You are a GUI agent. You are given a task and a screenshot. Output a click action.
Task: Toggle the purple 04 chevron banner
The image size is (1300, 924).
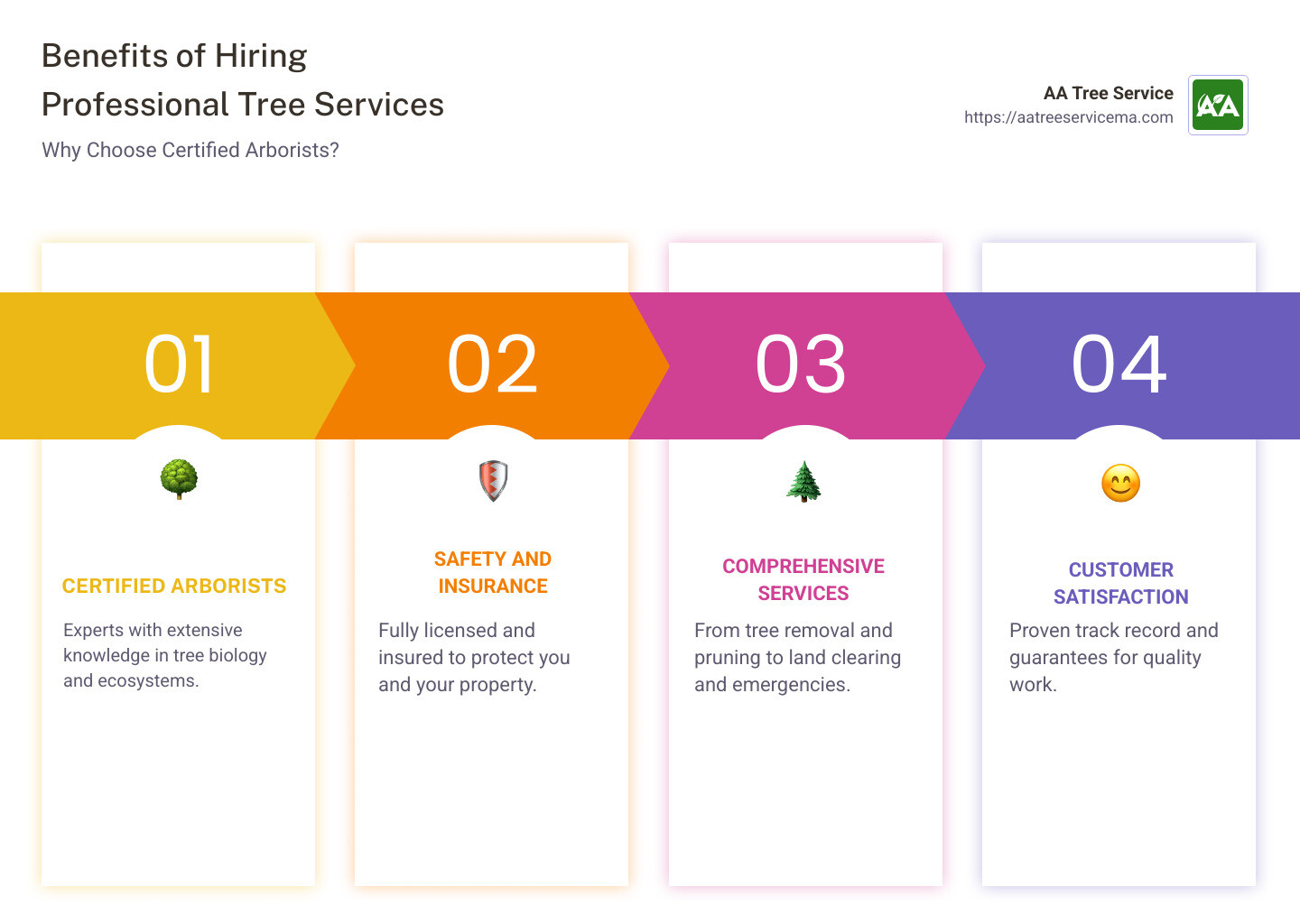[x=1119, y=365]
